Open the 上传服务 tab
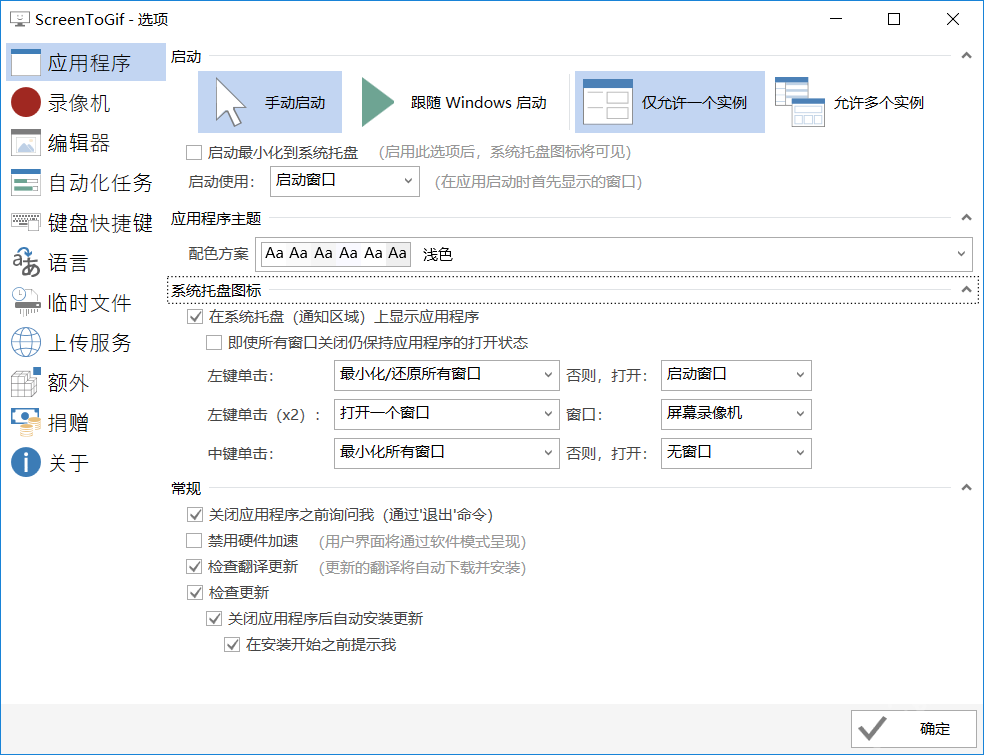 [x=85, y=343]
